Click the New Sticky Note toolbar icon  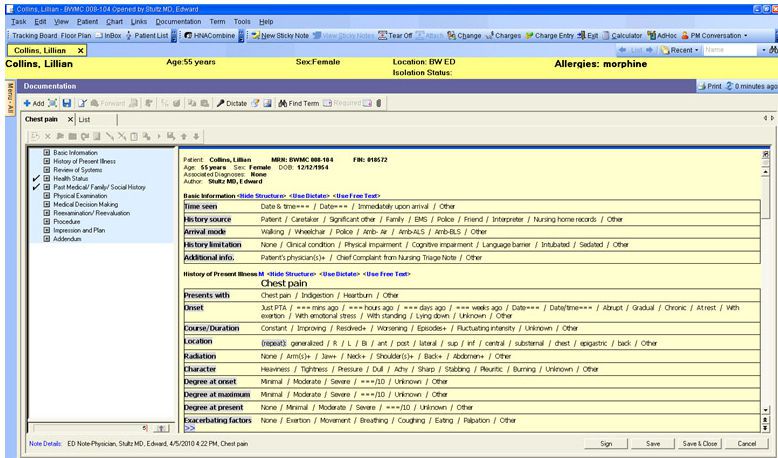254,35
